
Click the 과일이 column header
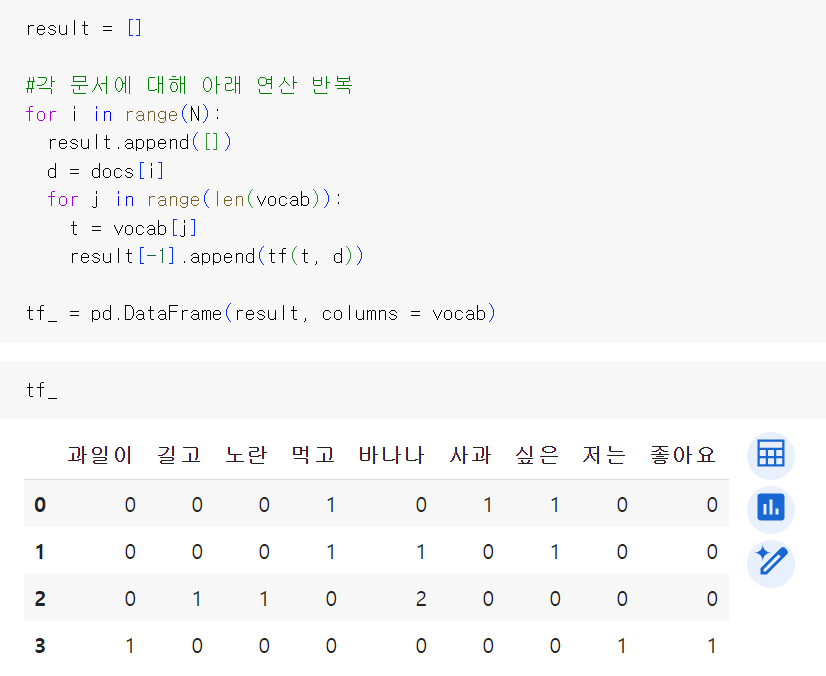(x=100, y=455)
